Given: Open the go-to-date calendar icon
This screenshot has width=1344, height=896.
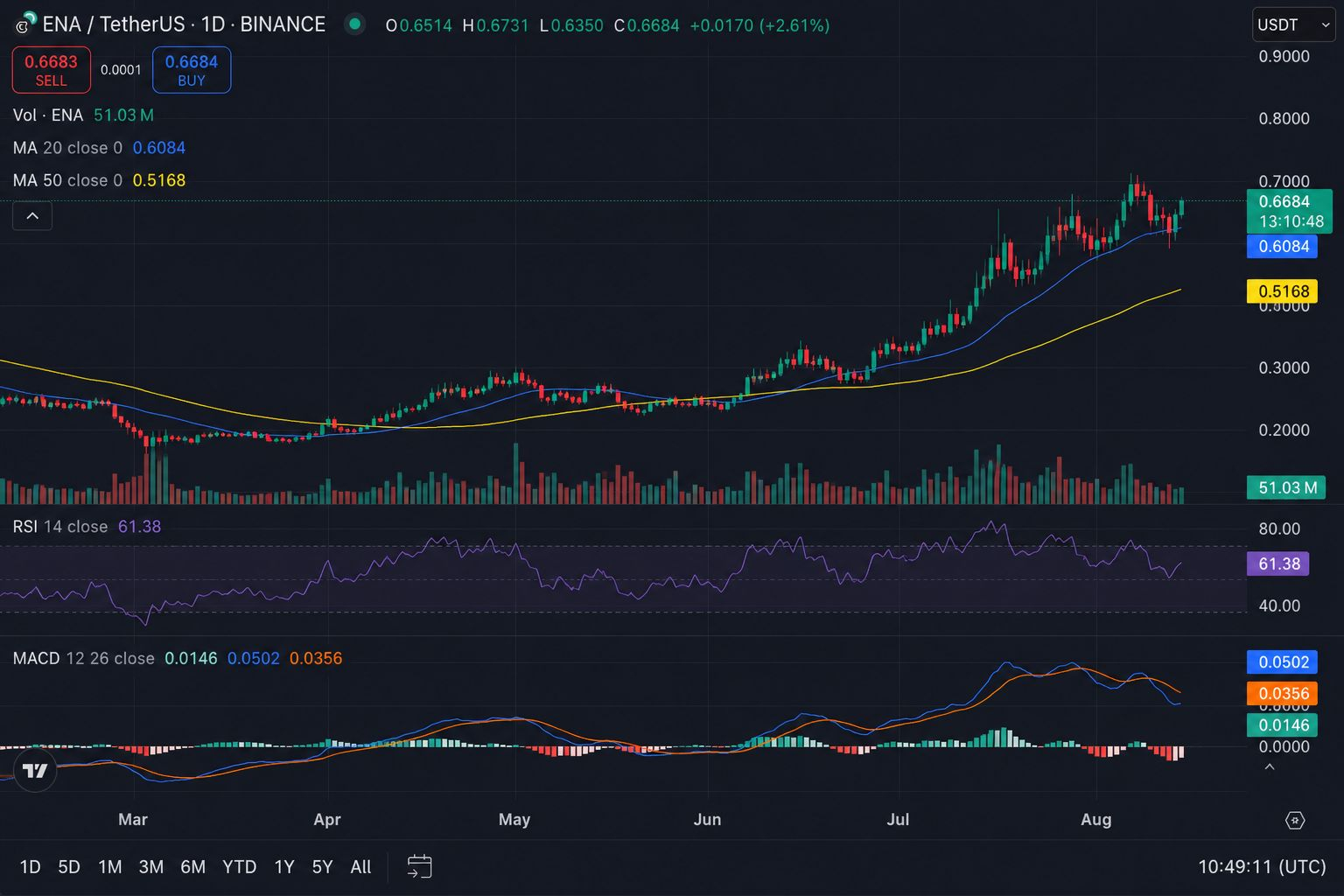Looking at the screenshot, I should (419, 866).
